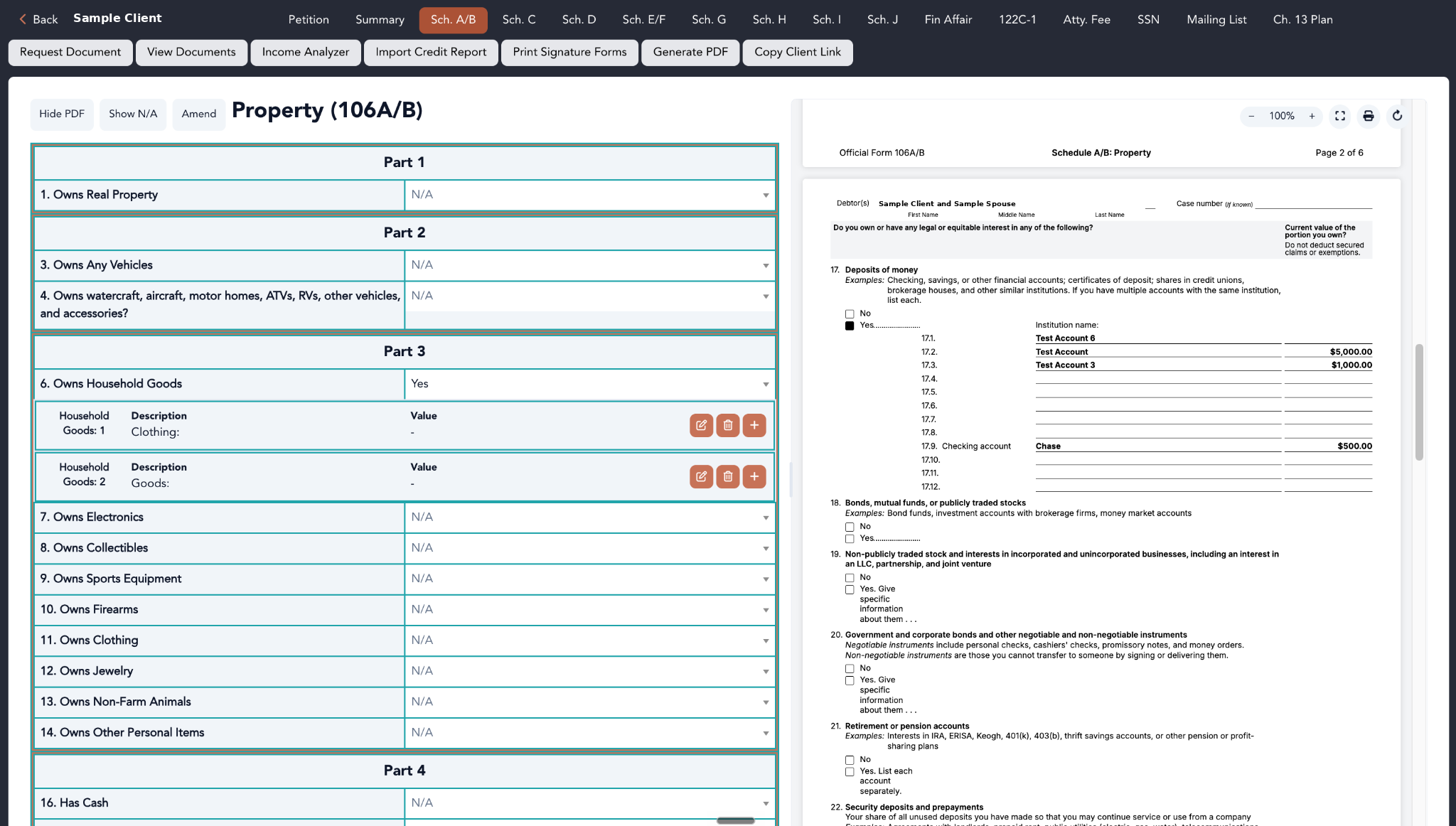Edit Household Goods 2 entry

pos(701,476)
